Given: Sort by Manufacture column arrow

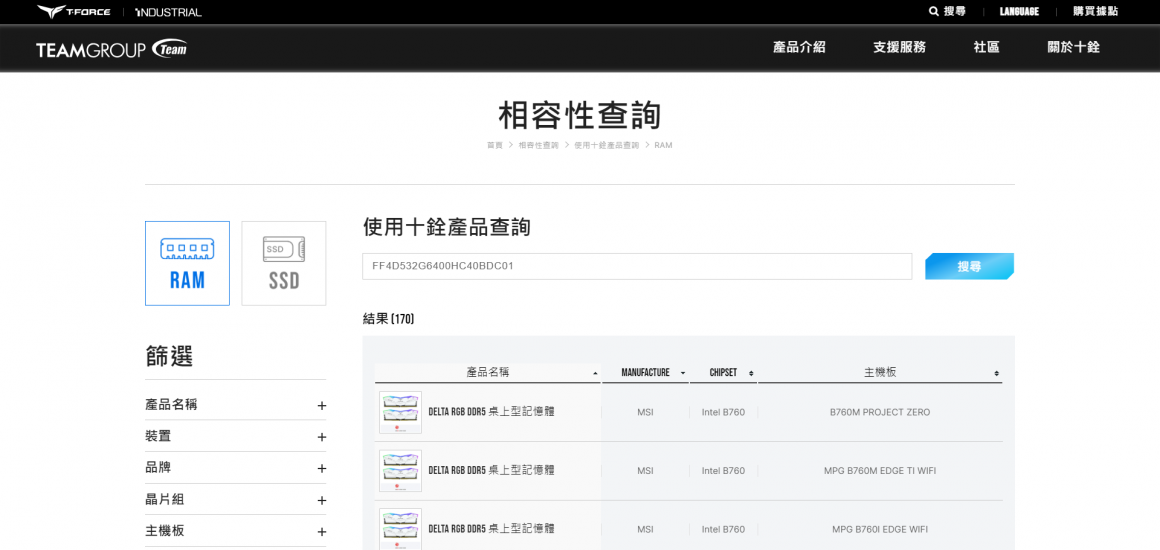Looking at the screenshot, I should (683, 373).
